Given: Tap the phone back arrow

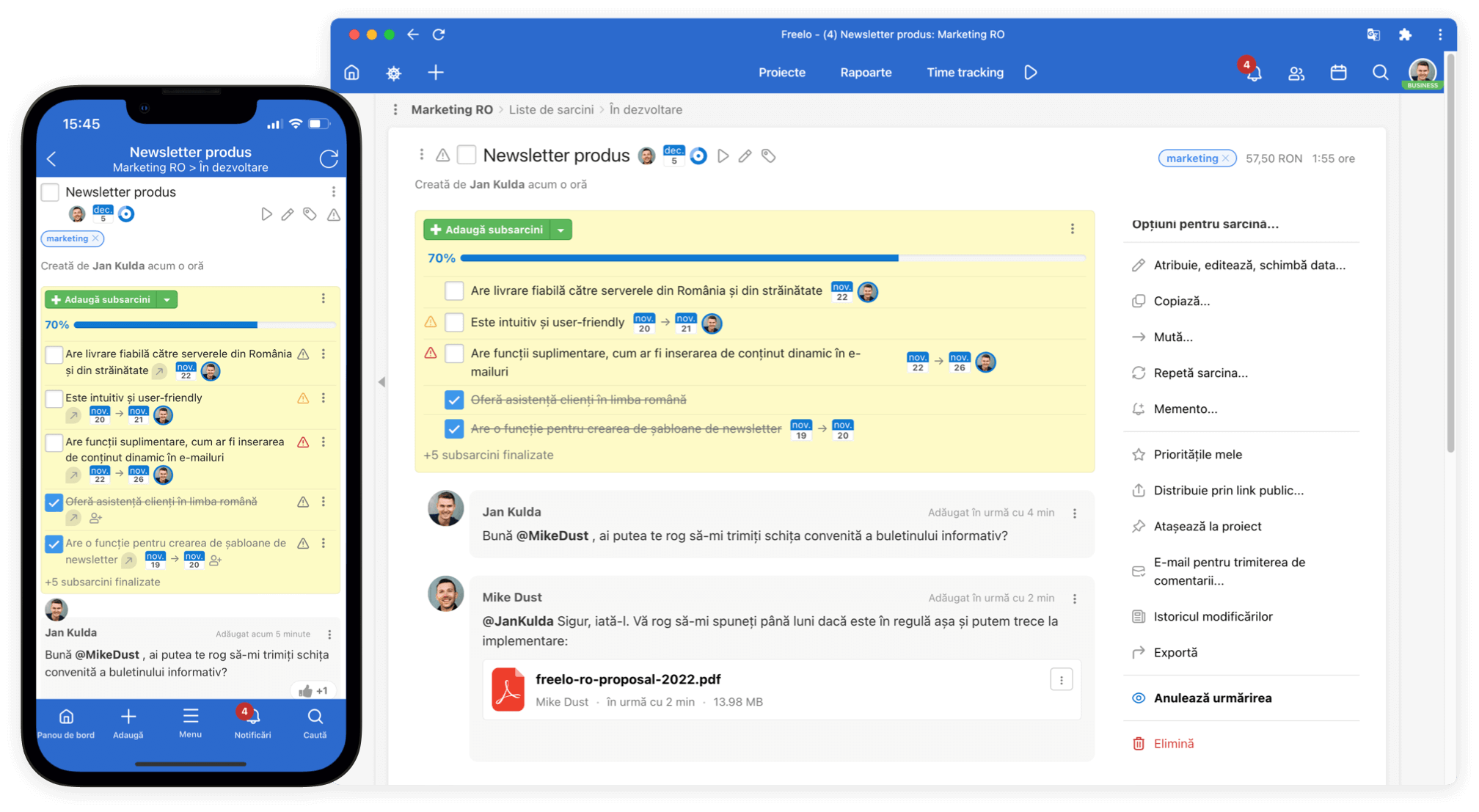Looking at the screenshot, I should 51,158.
